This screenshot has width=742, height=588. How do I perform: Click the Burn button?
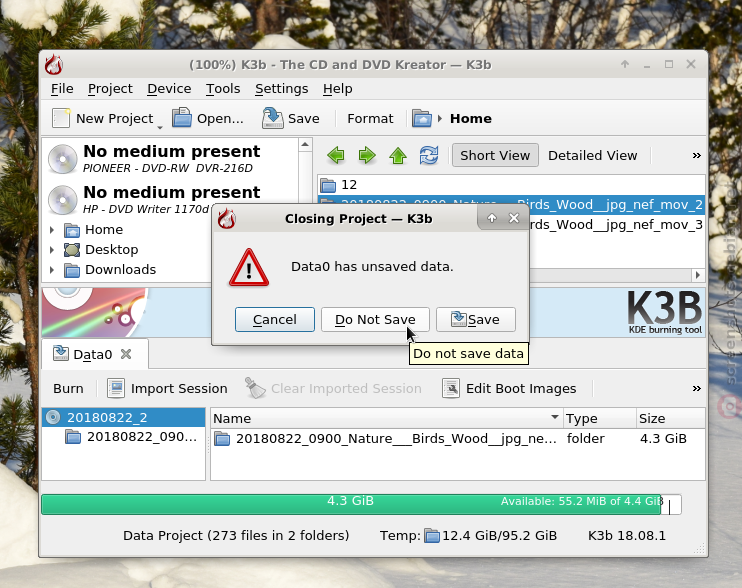[x=68, y=388]
